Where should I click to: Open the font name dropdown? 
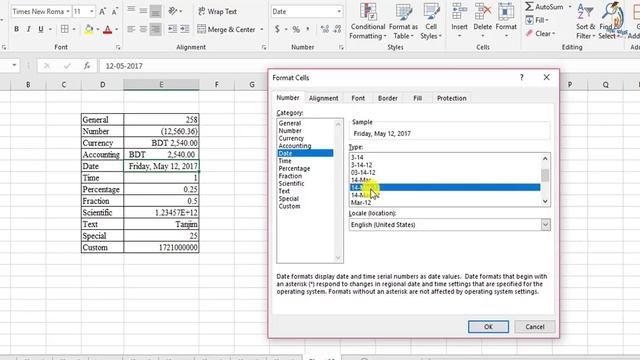[x=68, y=11]
